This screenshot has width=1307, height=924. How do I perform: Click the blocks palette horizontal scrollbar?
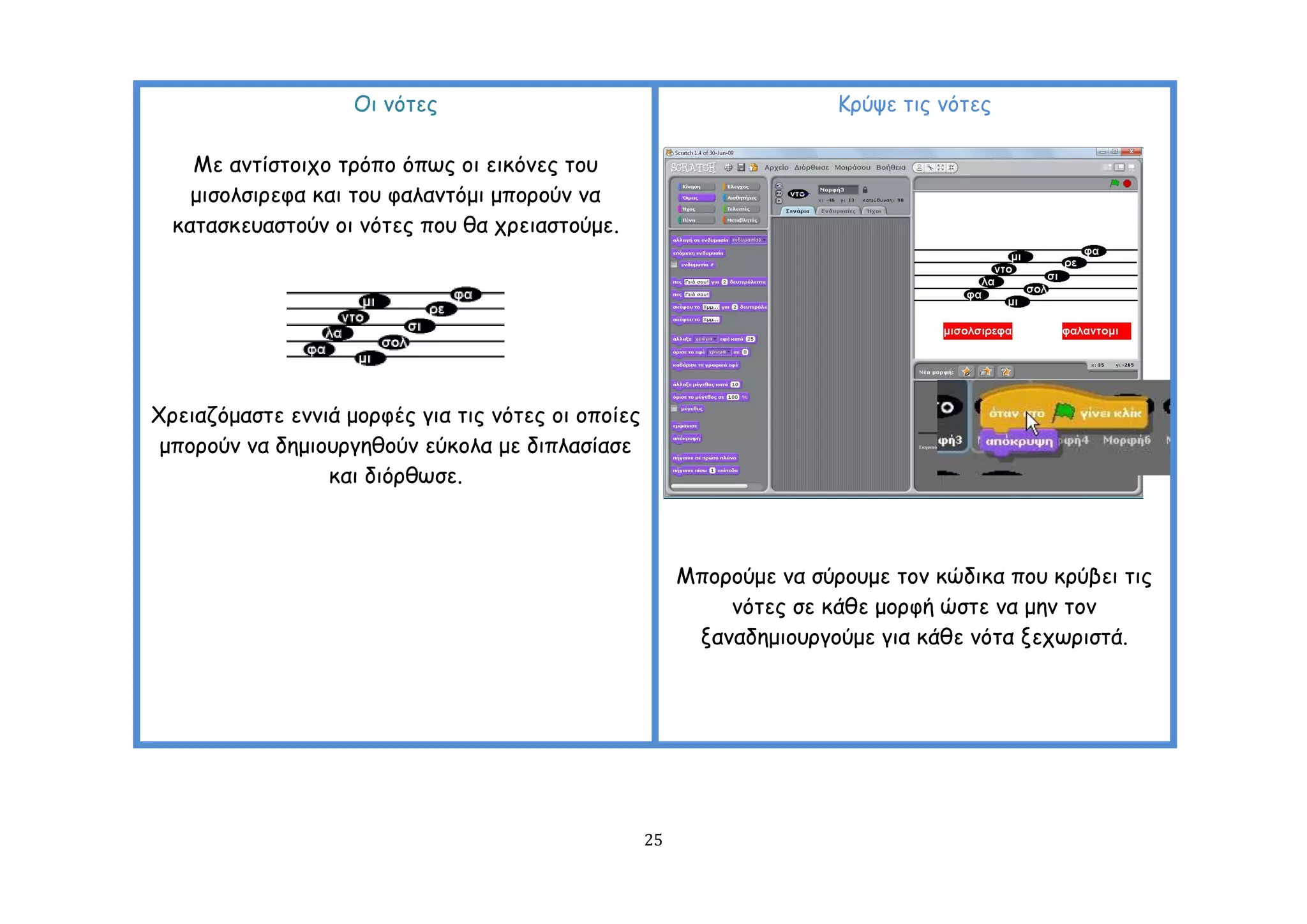[x=709, y=486]
